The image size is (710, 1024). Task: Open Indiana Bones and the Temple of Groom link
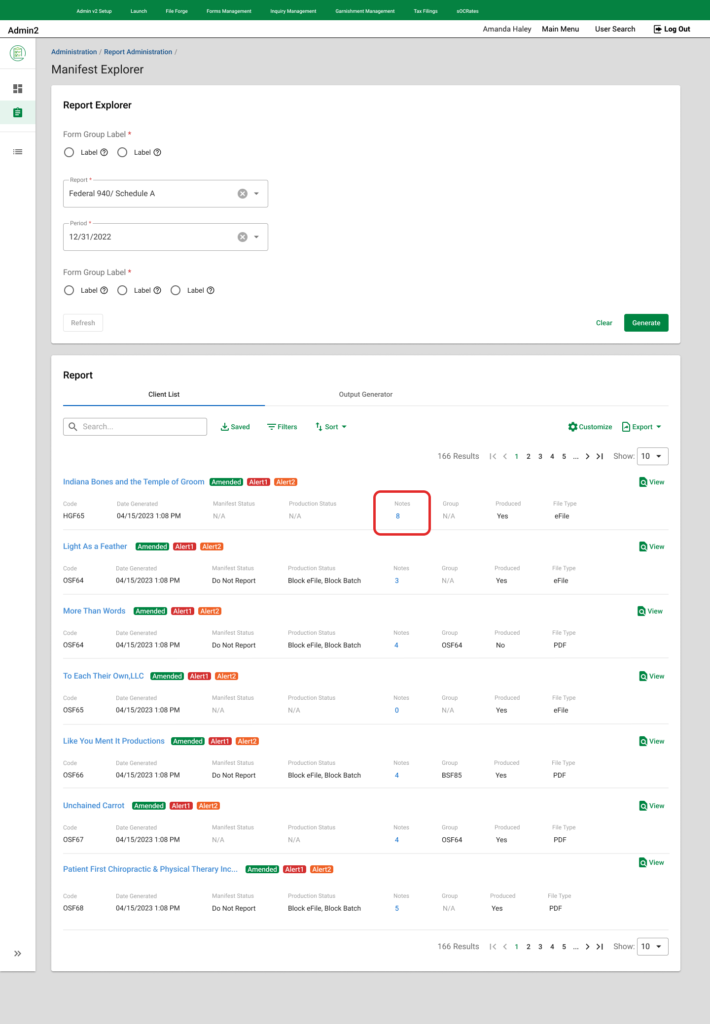[x=133, y=482]
